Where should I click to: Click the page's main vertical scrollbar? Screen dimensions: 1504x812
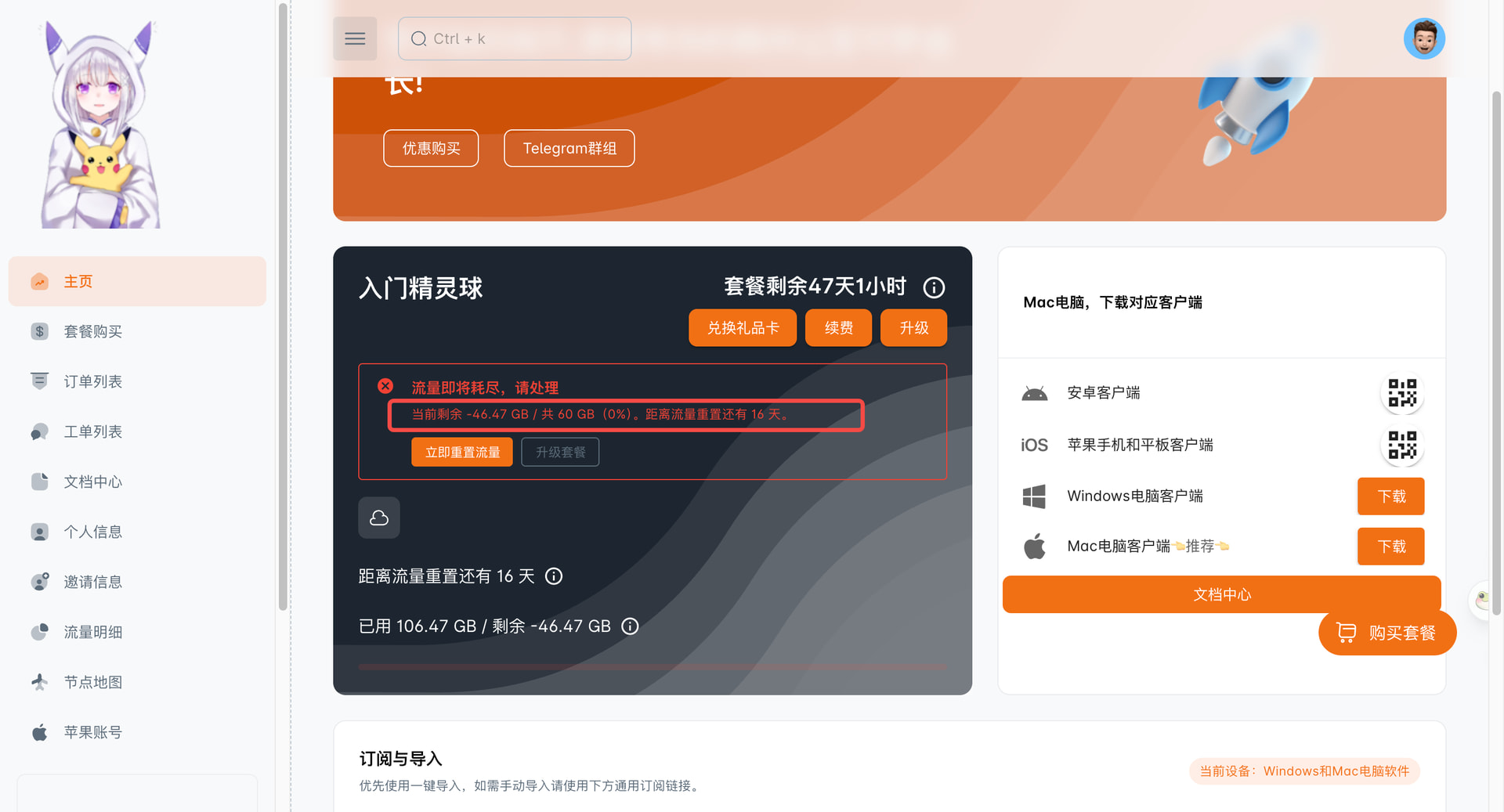1496,352
